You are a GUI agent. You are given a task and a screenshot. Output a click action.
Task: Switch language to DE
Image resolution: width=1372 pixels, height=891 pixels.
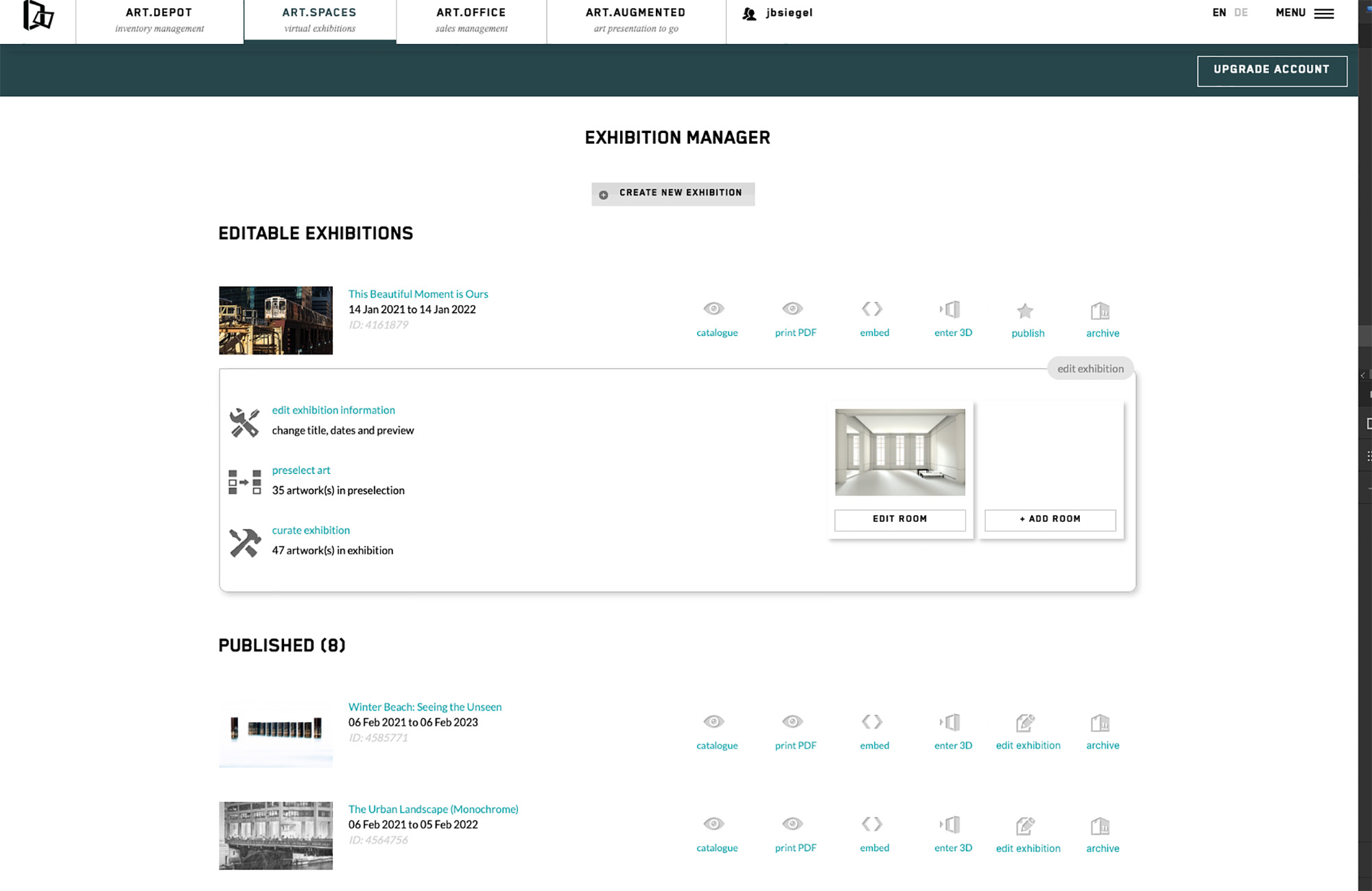(x=1241, y=13)
